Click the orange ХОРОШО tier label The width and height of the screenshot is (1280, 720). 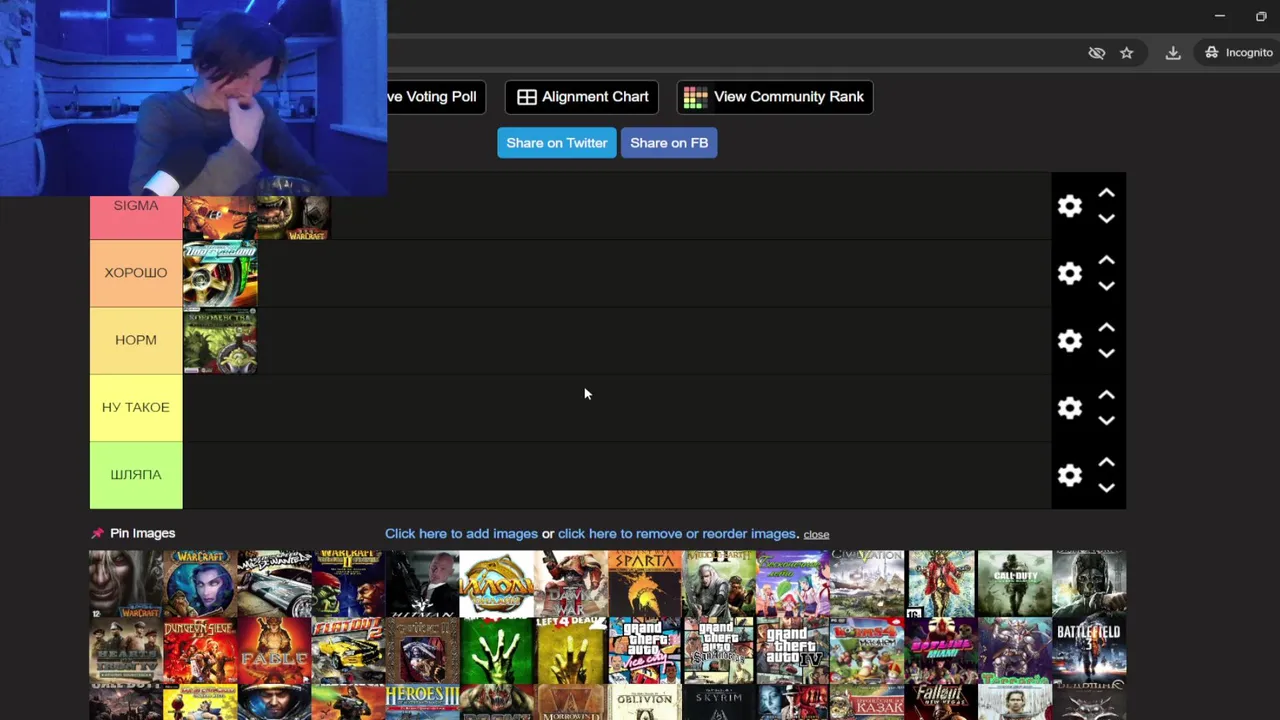(x=136, y=273)
